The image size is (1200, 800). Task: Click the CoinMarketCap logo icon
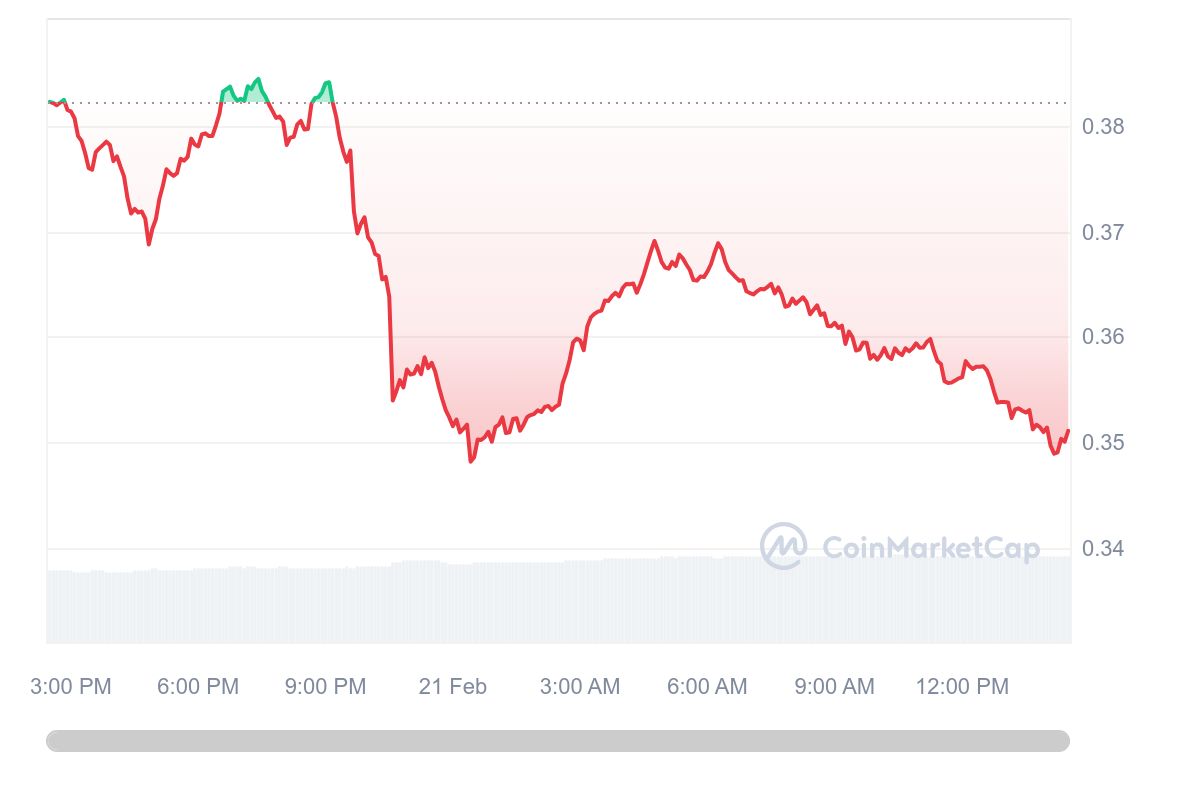[784, 546]
